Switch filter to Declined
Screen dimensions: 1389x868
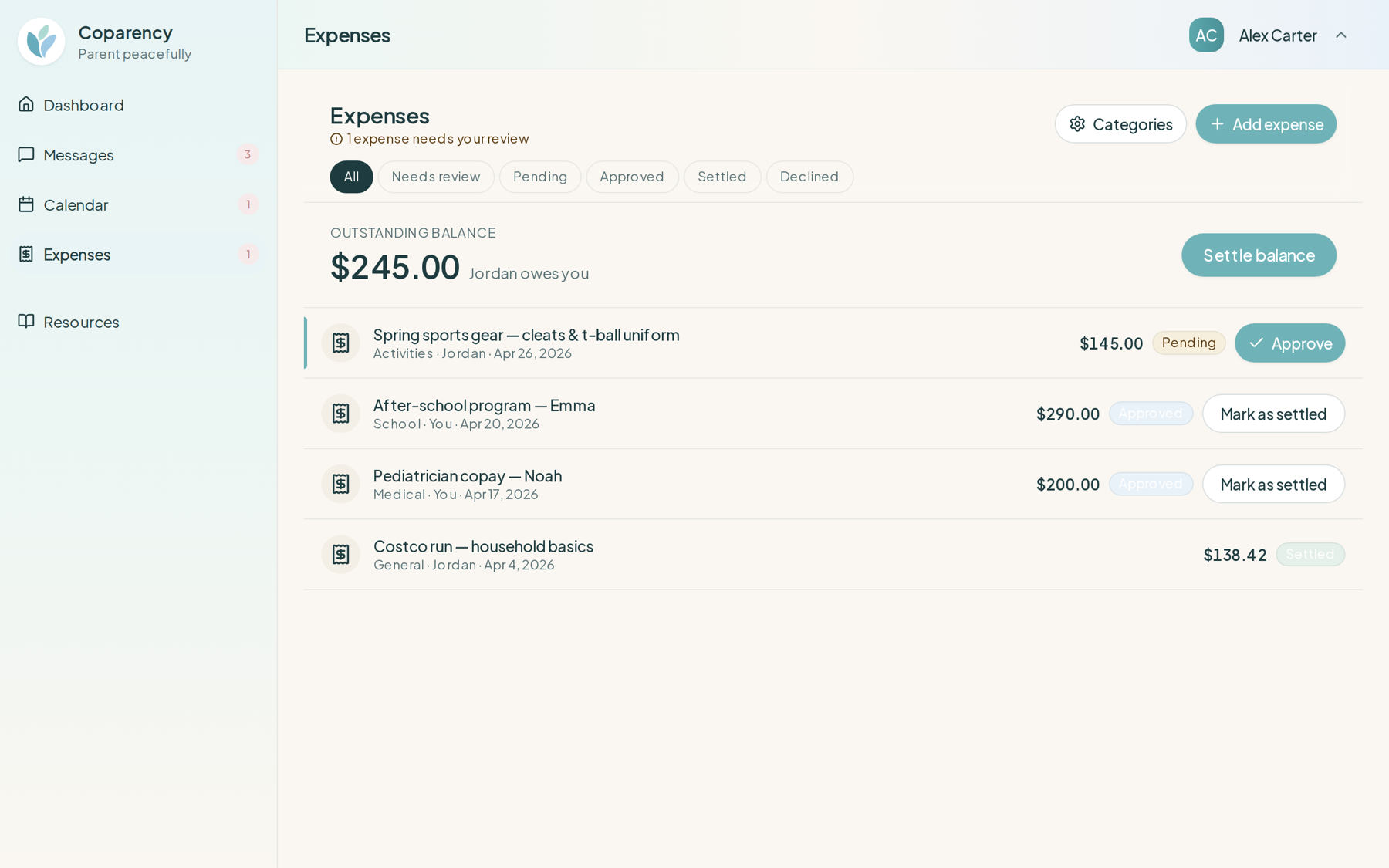pyautogui.click(x=809, y=177)
